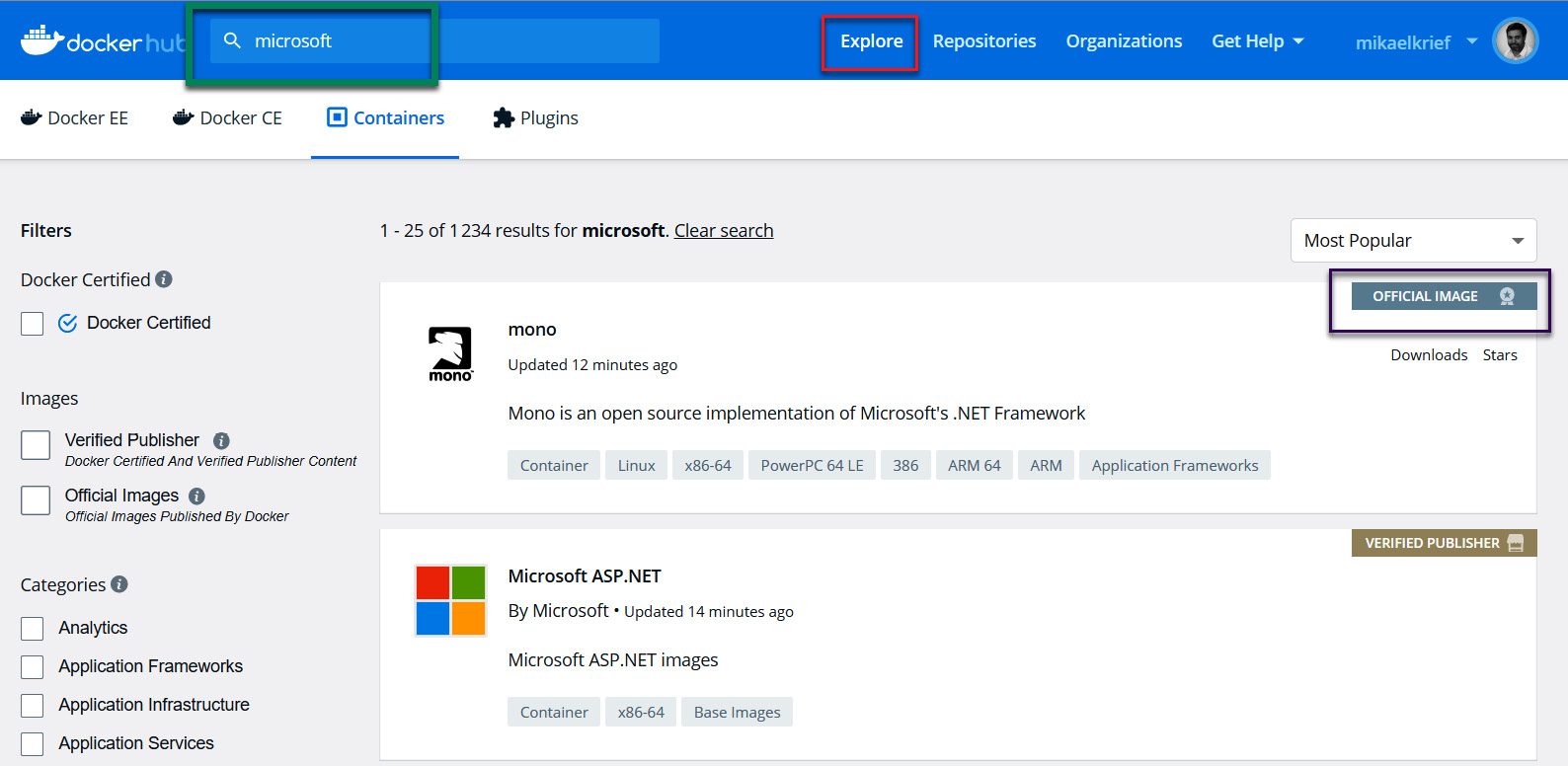Click the Microsoft four-color logo
Viewport: 1568px width, 766px height.
tap(450, 600)
